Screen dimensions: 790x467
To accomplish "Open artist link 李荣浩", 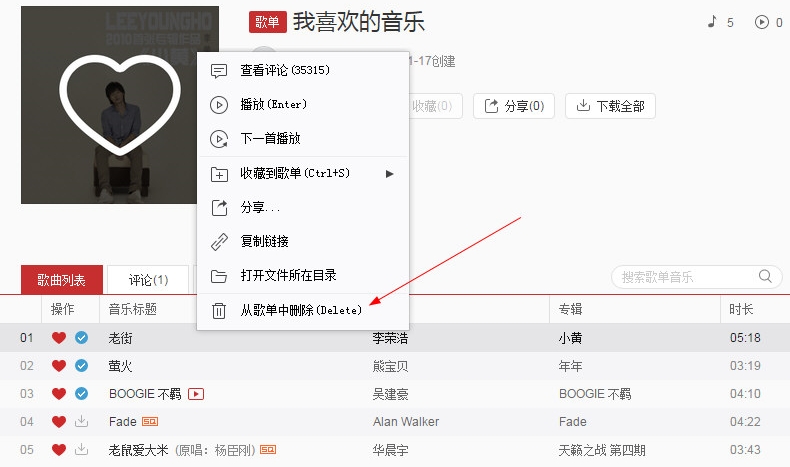I will coord(390,338).
